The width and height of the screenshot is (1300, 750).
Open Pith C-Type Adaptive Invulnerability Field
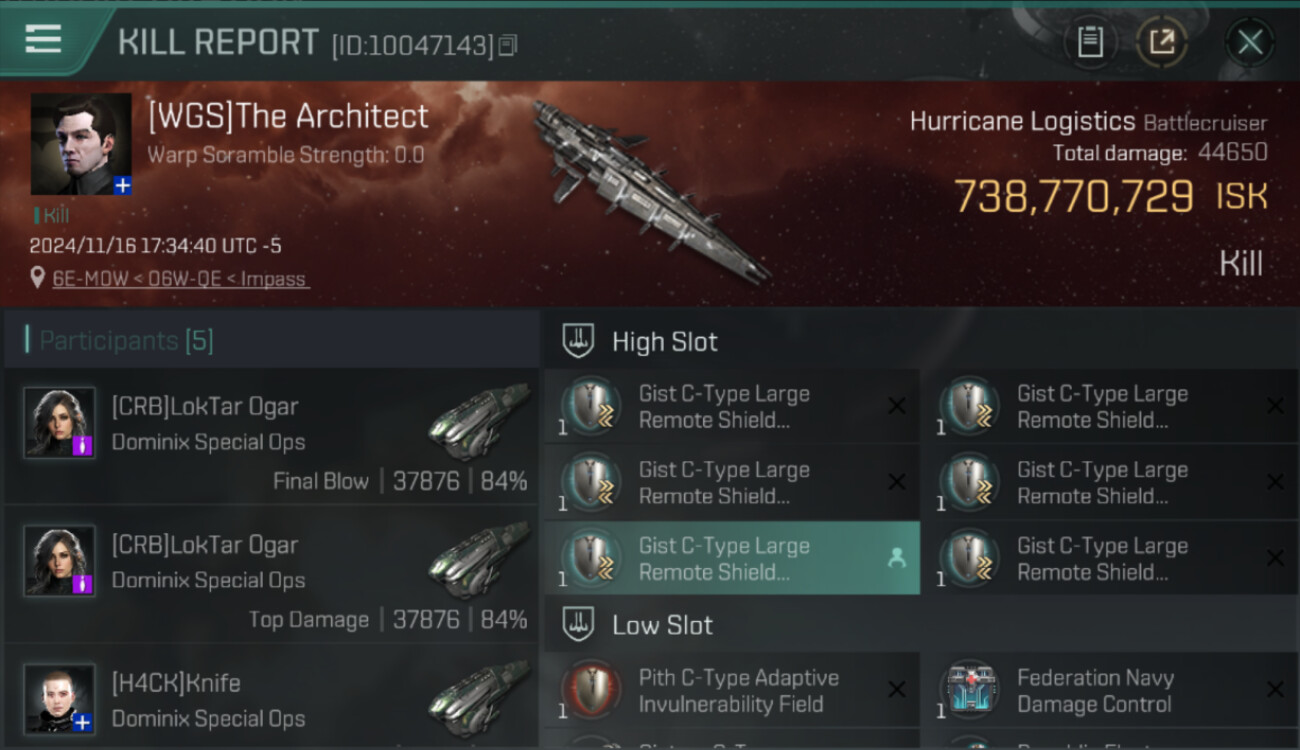click(x=732, y=690)
